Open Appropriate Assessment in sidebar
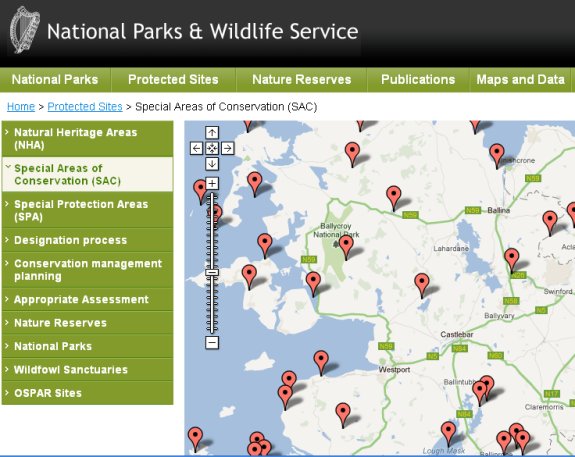Screen dimensions: 575x457 [x=87, y=300]
